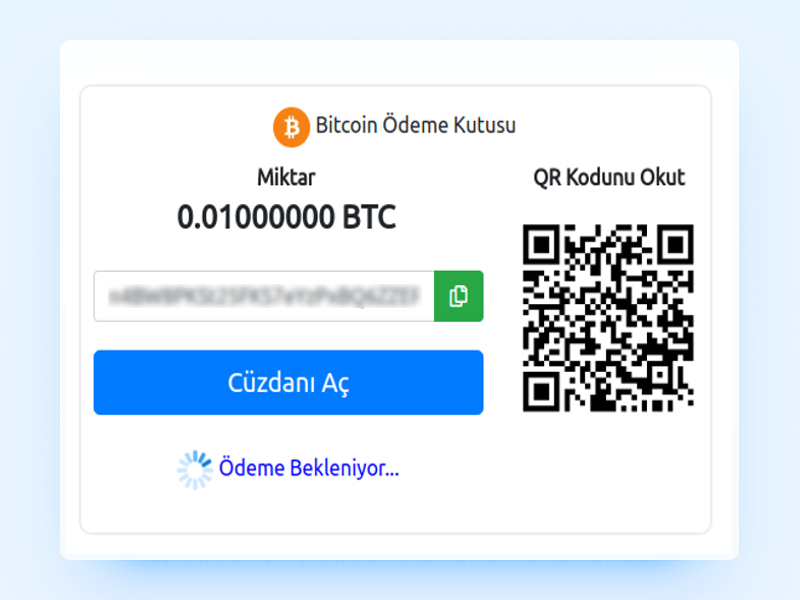Click the center of the QR code
800x600 pixels.
coord(608,318)
